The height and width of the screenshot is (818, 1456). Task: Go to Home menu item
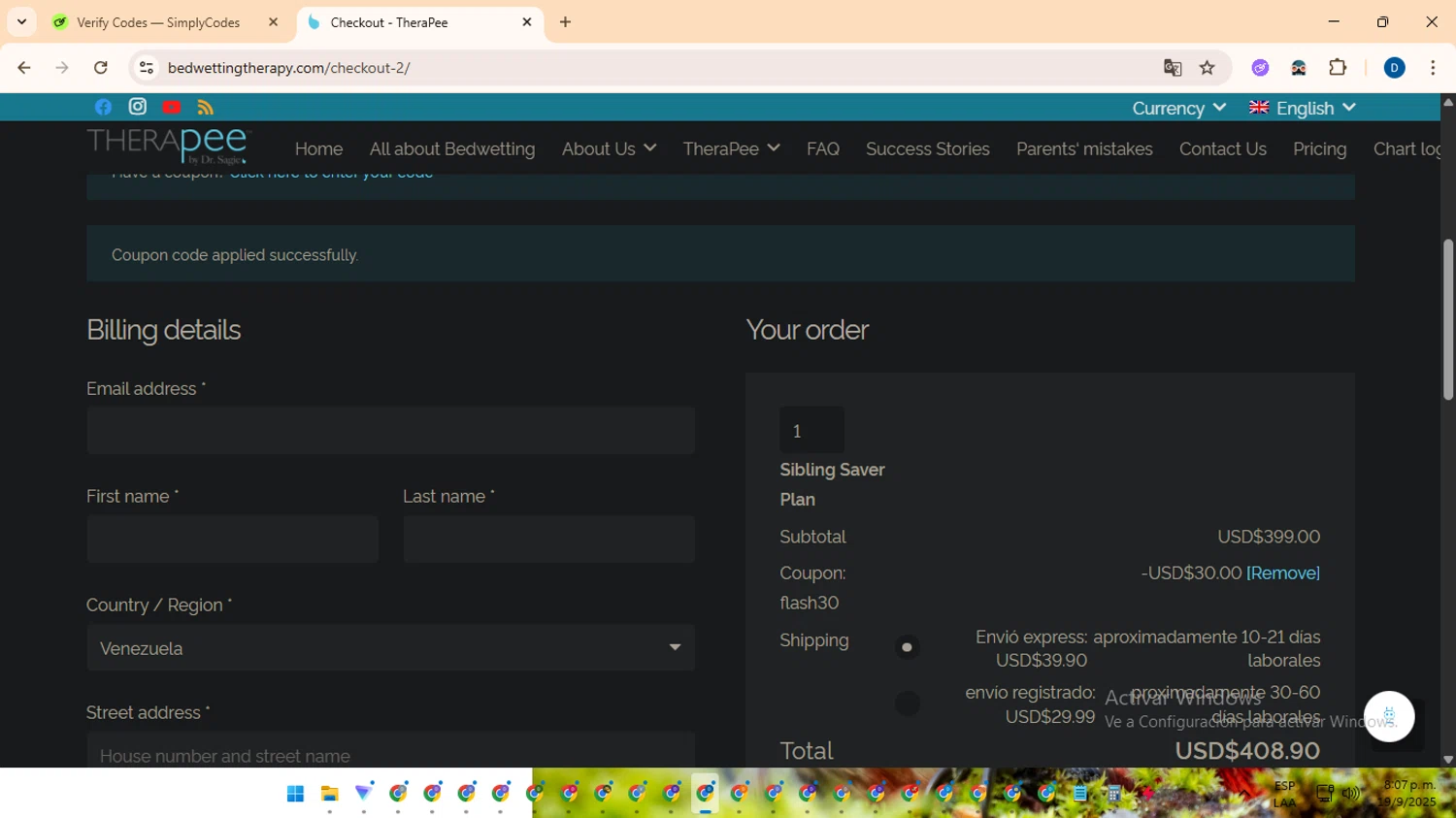[x=318, y=148]
